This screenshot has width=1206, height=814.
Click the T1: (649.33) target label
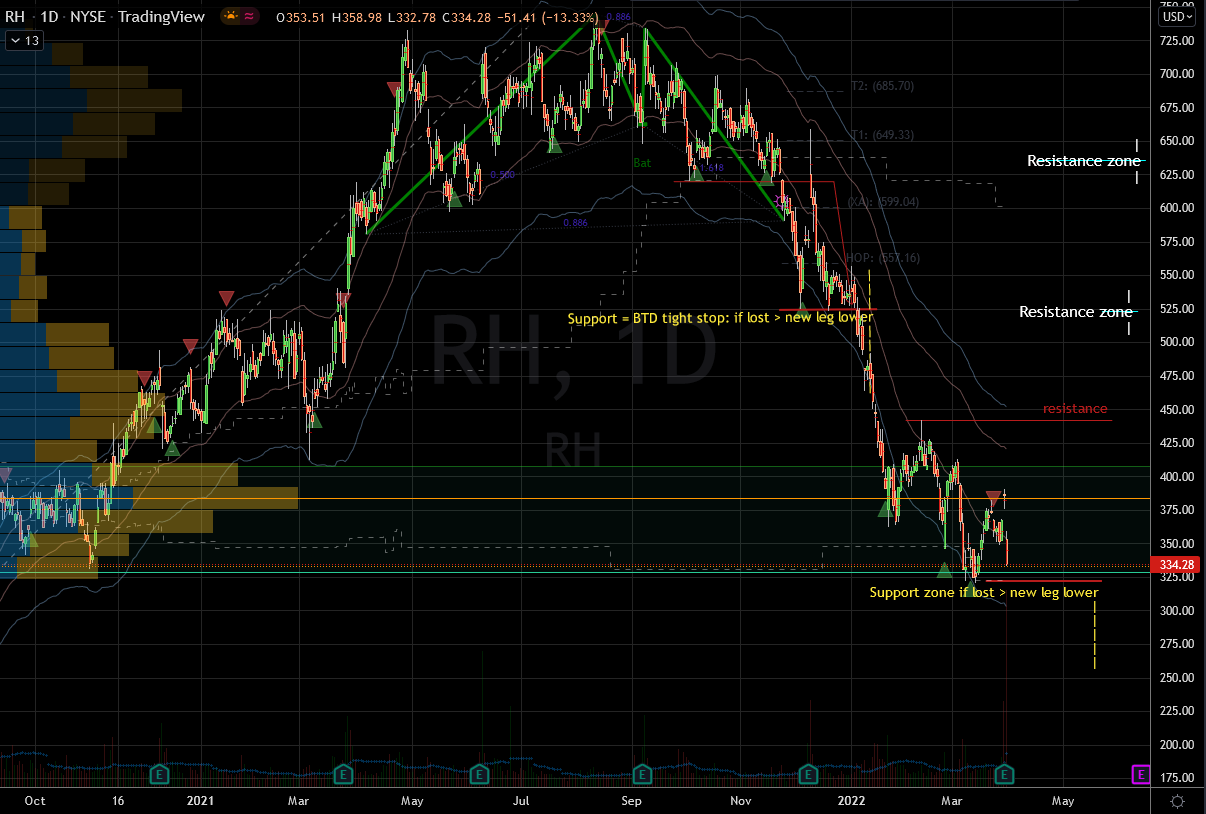tap(882, 135)
